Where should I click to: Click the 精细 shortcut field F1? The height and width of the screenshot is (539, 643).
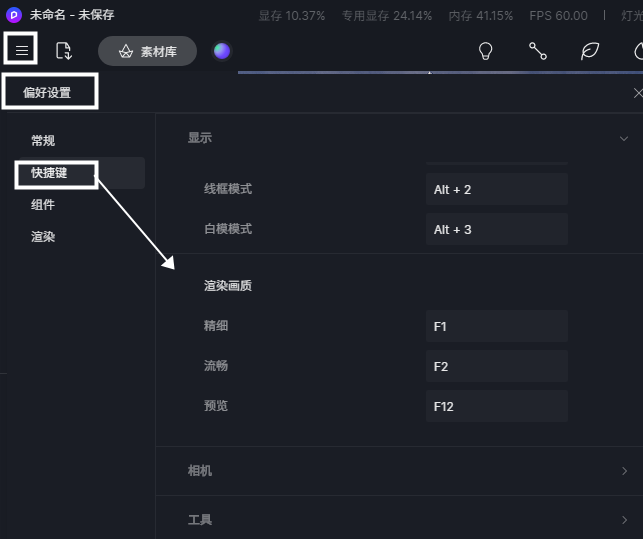(x=496, y=326)
